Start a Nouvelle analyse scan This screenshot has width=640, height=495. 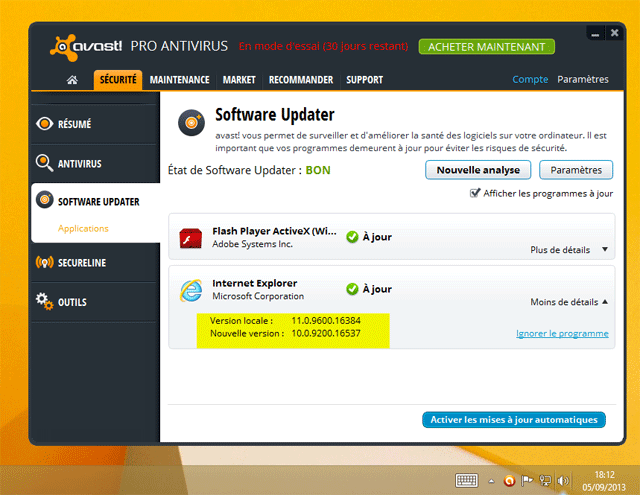[x=478, y=170]
